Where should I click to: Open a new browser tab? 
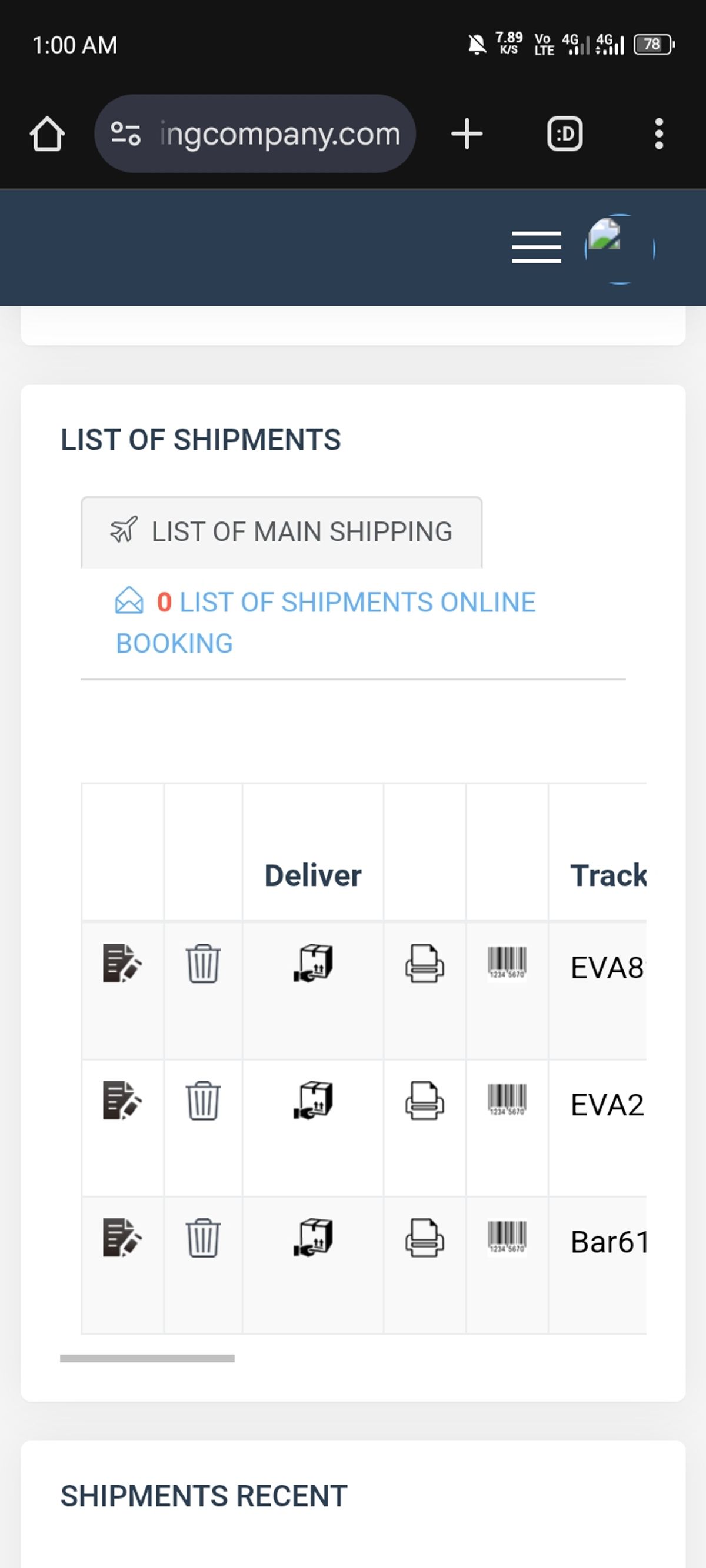(467, 134)
